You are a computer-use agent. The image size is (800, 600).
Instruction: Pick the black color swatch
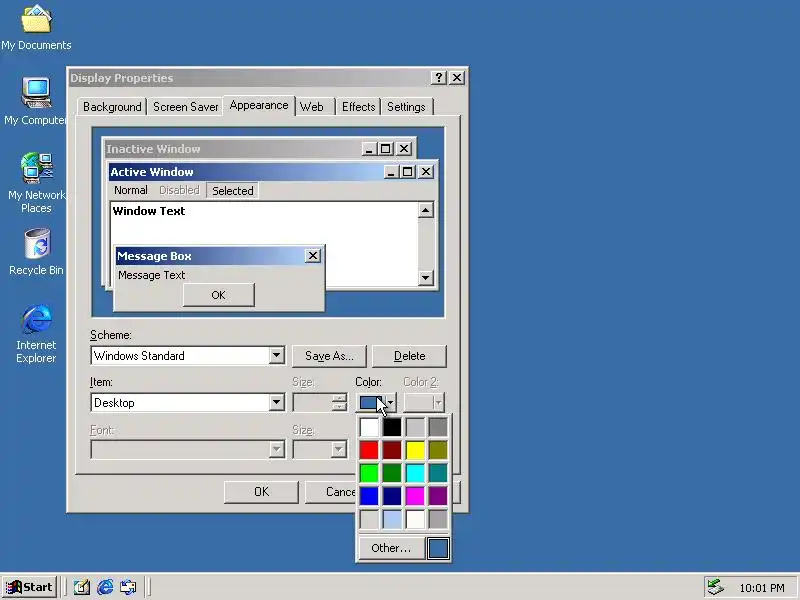[392, 427]
